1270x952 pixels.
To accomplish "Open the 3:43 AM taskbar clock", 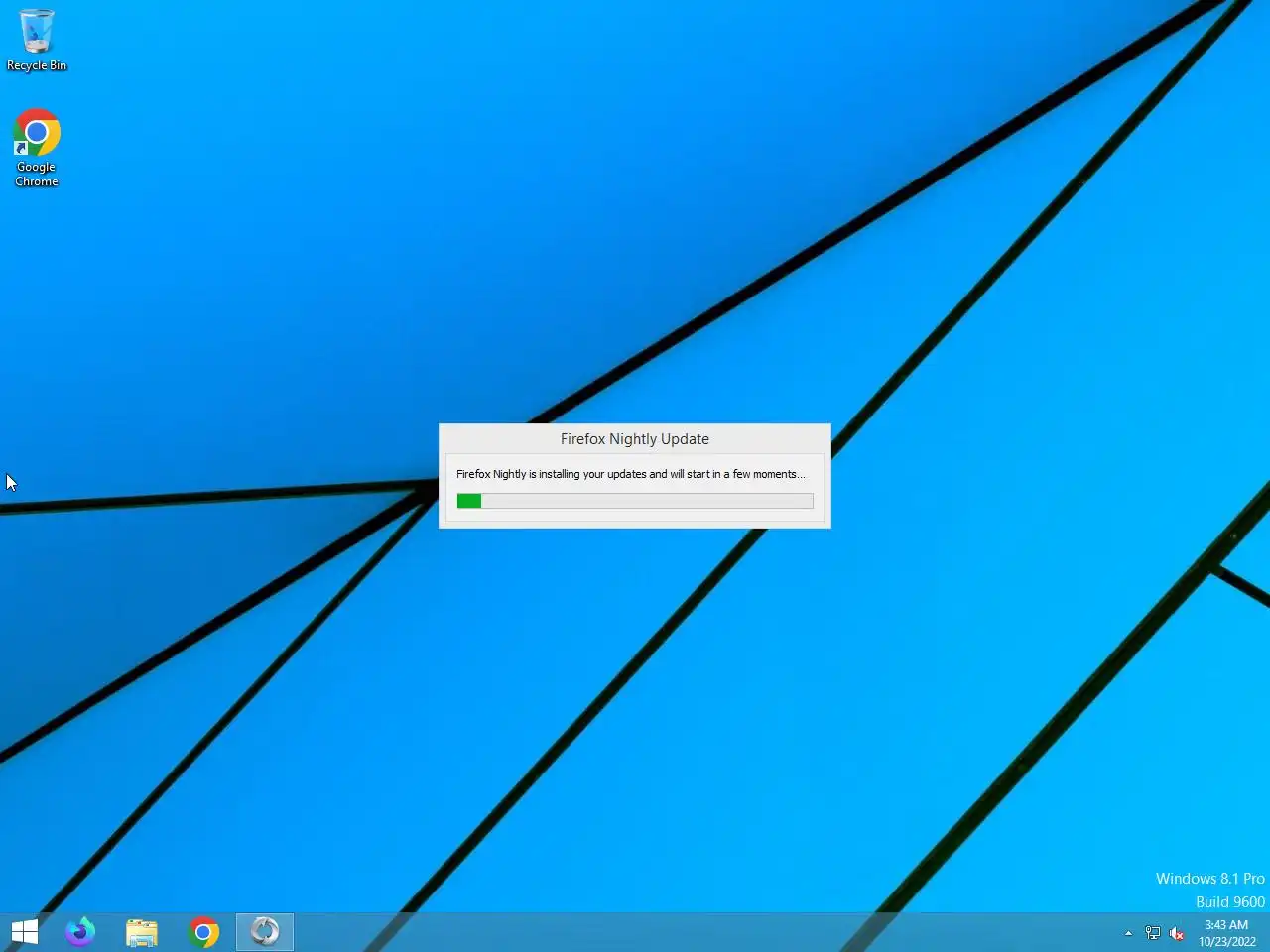I will point(1226,933).
